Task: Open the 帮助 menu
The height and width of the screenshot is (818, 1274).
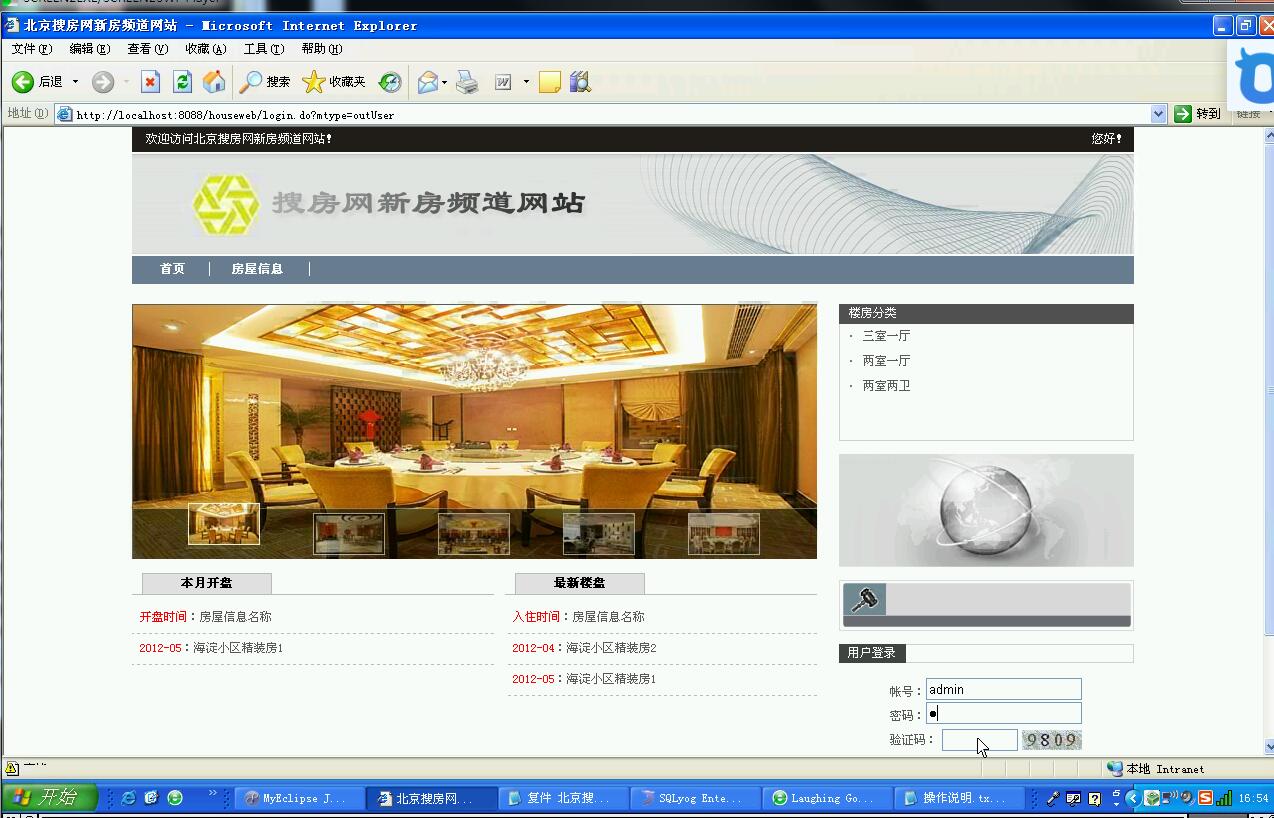Action: click(322, 49)
